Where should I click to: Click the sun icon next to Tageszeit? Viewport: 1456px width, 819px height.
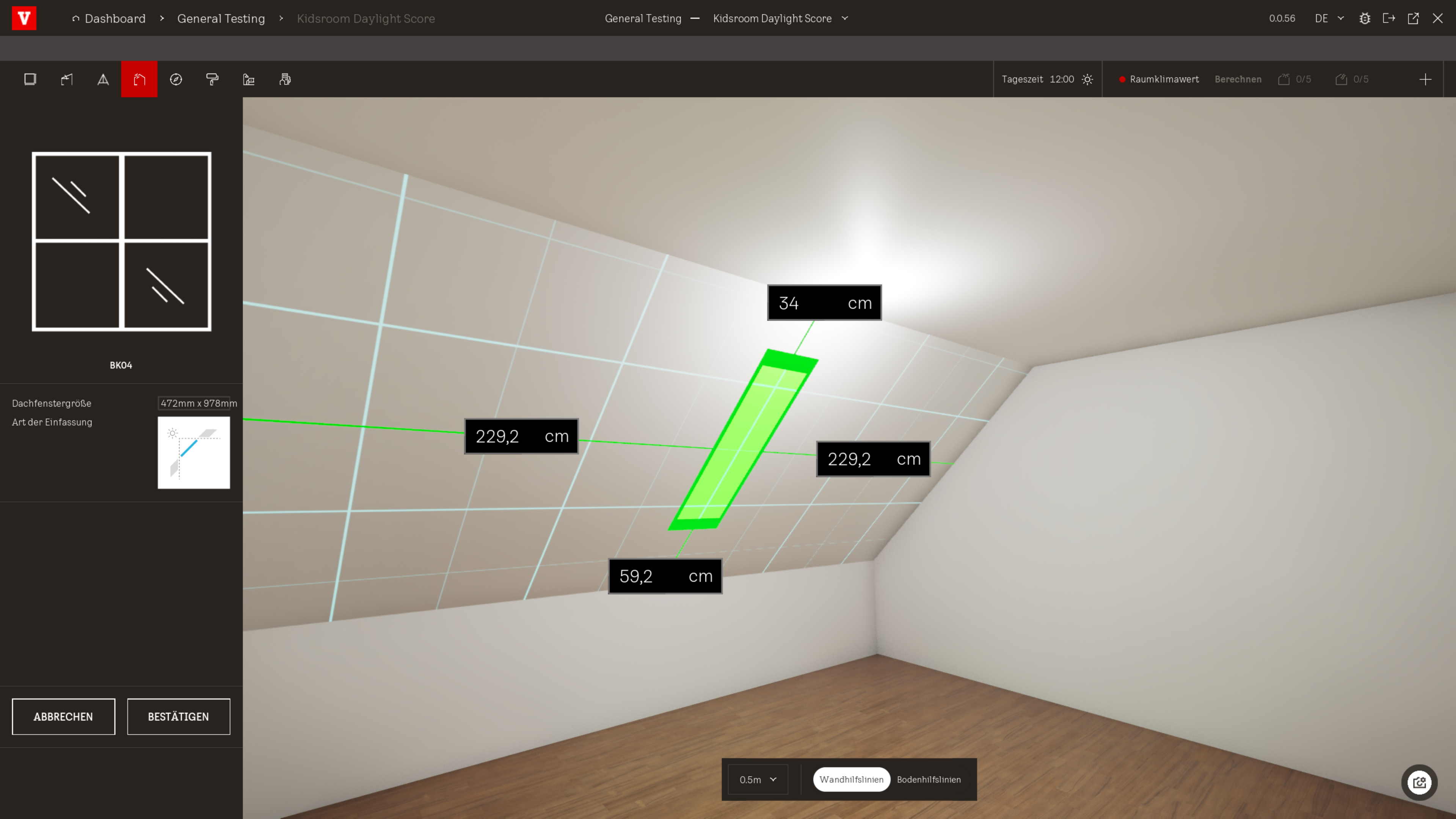[x=1087, y=79]
